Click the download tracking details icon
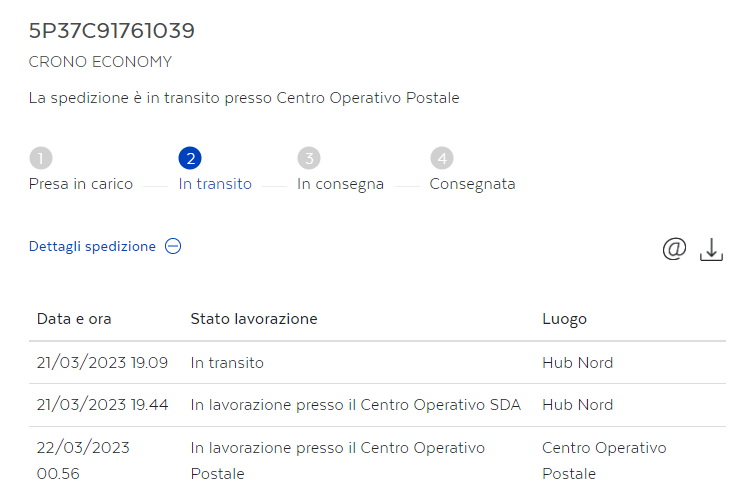This screenshot has width=746, height=494. (711, 249)
